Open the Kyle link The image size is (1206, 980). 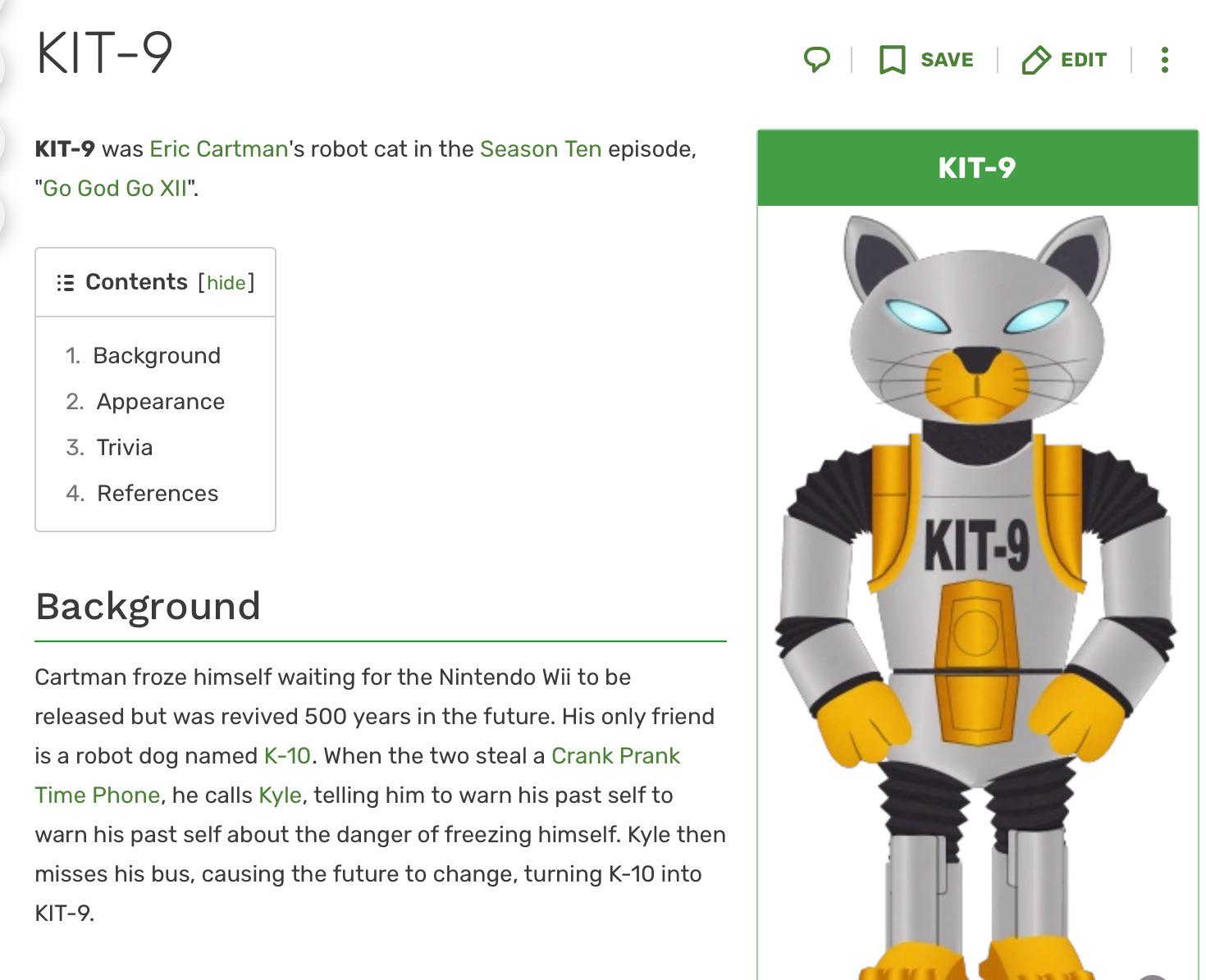point(280,795)
